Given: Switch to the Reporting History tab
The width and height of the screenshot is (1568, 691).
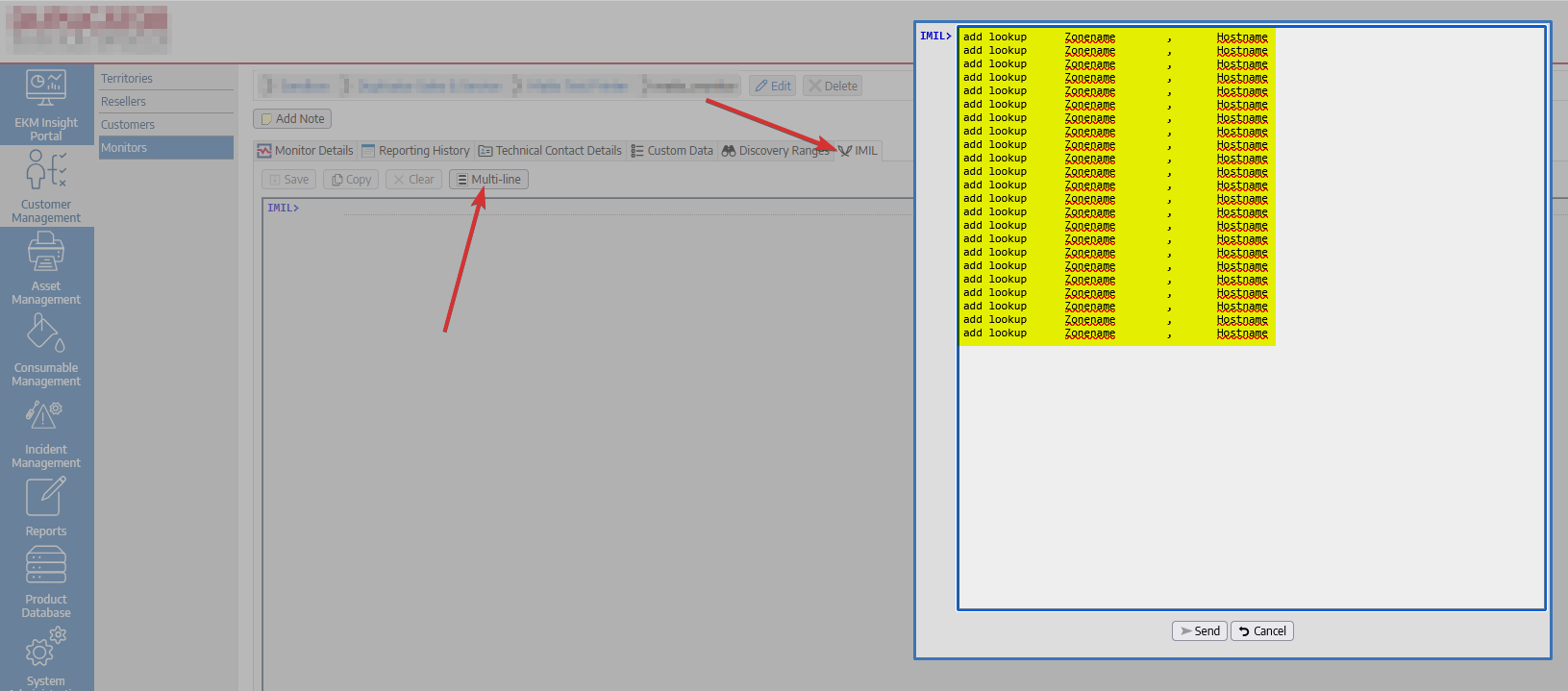Looking at the screenshot, I should click(416, 151).
